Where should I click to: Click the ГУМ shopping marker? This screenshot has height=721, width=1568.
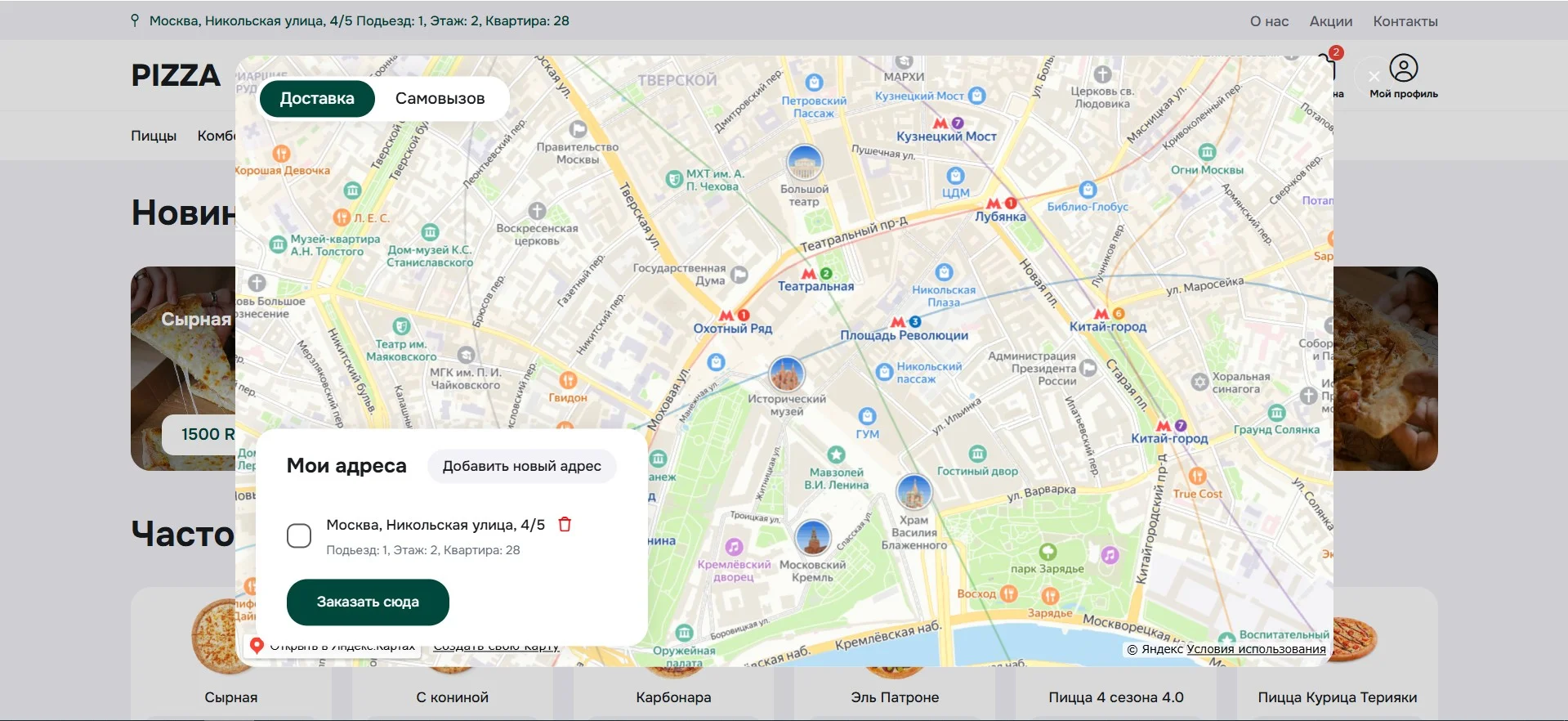tap(868, 416)
